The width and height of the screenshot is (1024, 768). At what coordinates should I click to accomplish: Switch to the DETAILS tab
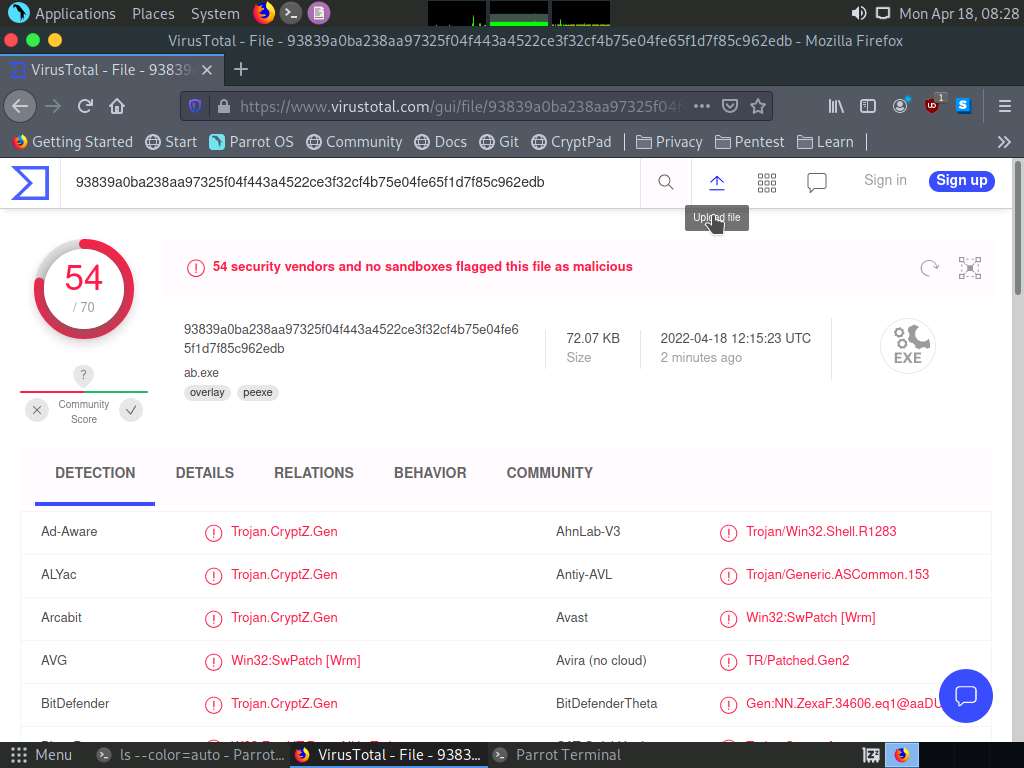(205, 473)
